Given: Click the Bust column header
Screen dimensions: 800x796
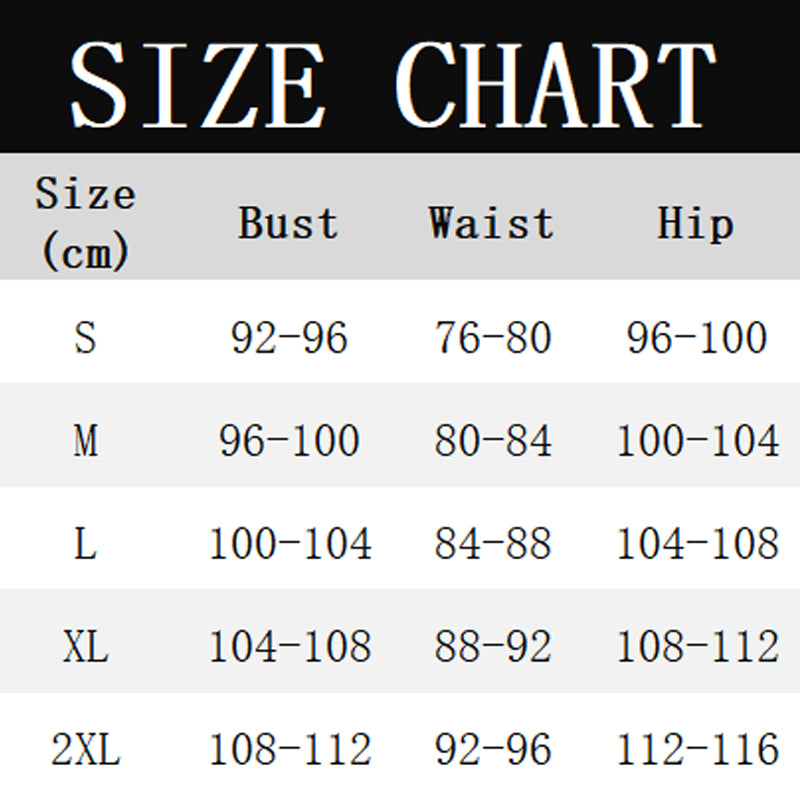Looking at the screenshot, I should [x=288, y=222].
